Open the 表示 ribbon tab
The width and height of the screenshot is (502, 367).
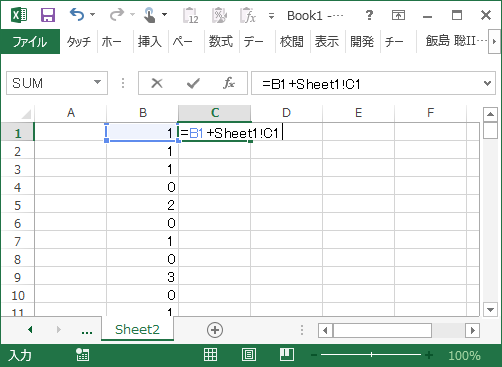327,42
